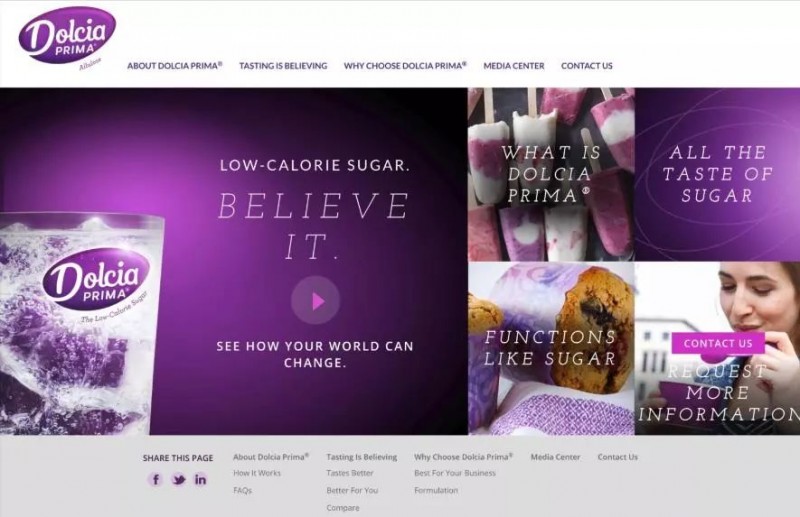Viewport: 800px width, 517px height.
Task: Open the What Is Dolcia Prima tile
Action: coord(551,175)
